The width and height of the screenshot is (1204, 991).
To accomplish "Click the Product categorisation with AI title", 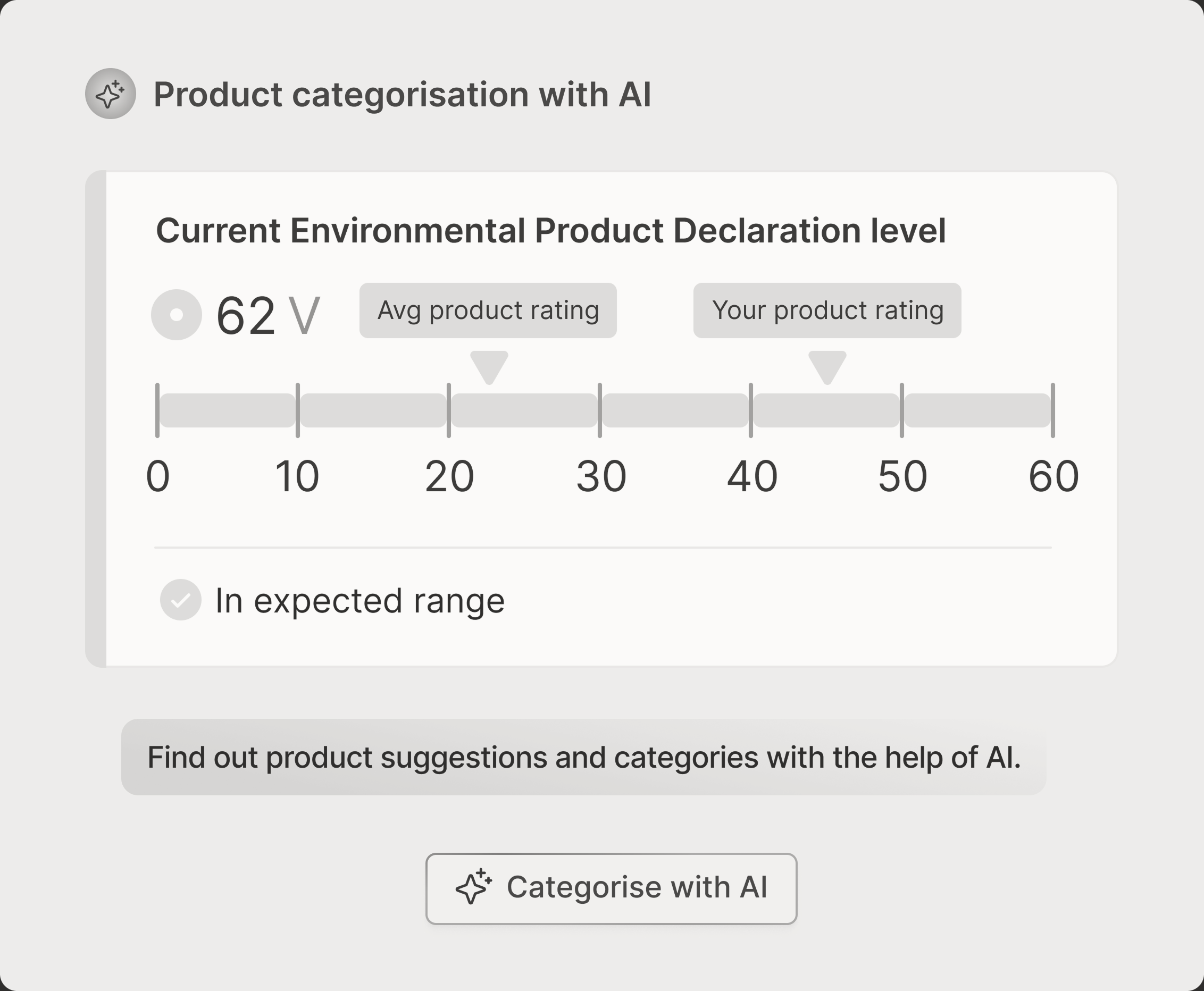I will click(x=402, y=94).
